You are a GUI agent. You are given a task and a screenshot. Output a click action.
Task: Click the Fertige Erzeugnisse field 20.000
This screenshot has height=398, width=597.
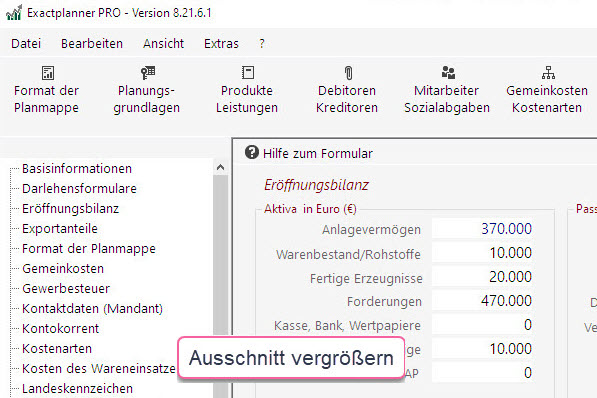point(482,277)
